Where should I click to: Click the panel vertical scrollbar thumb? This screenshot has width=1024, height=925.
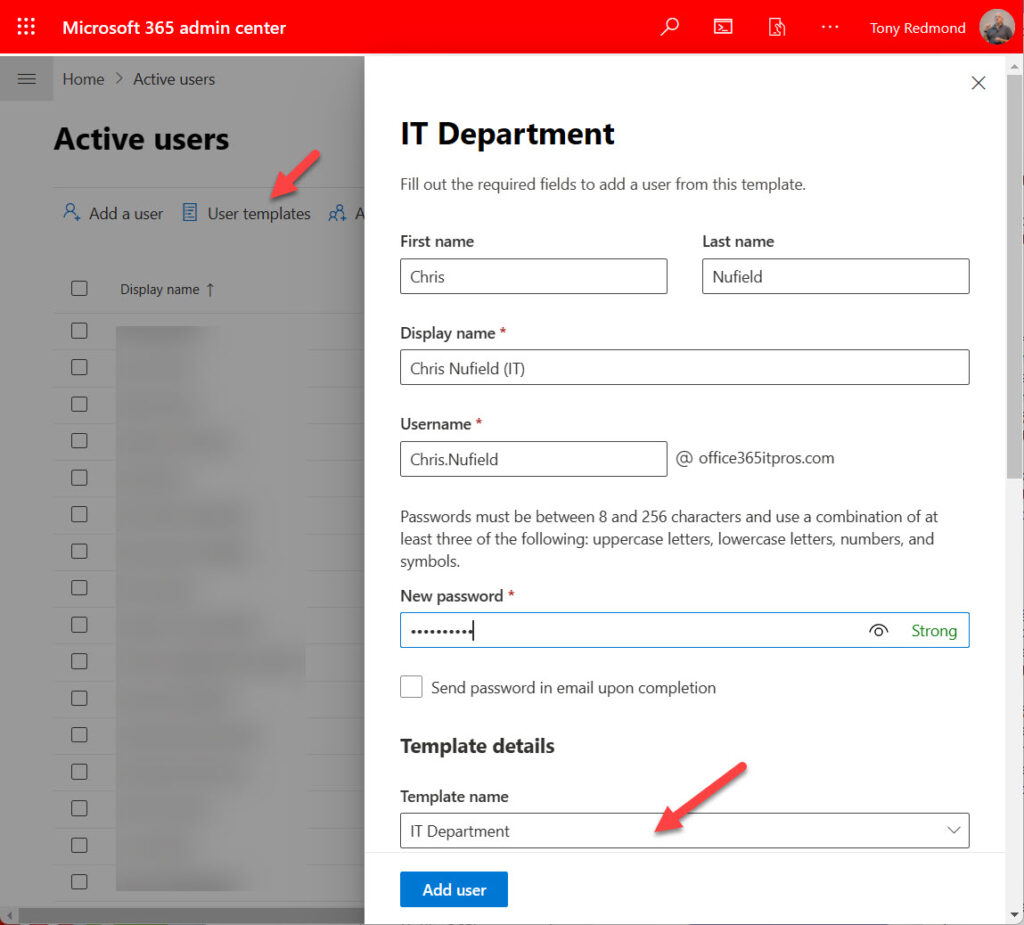pyautogui.click(x=1014, y=276)
